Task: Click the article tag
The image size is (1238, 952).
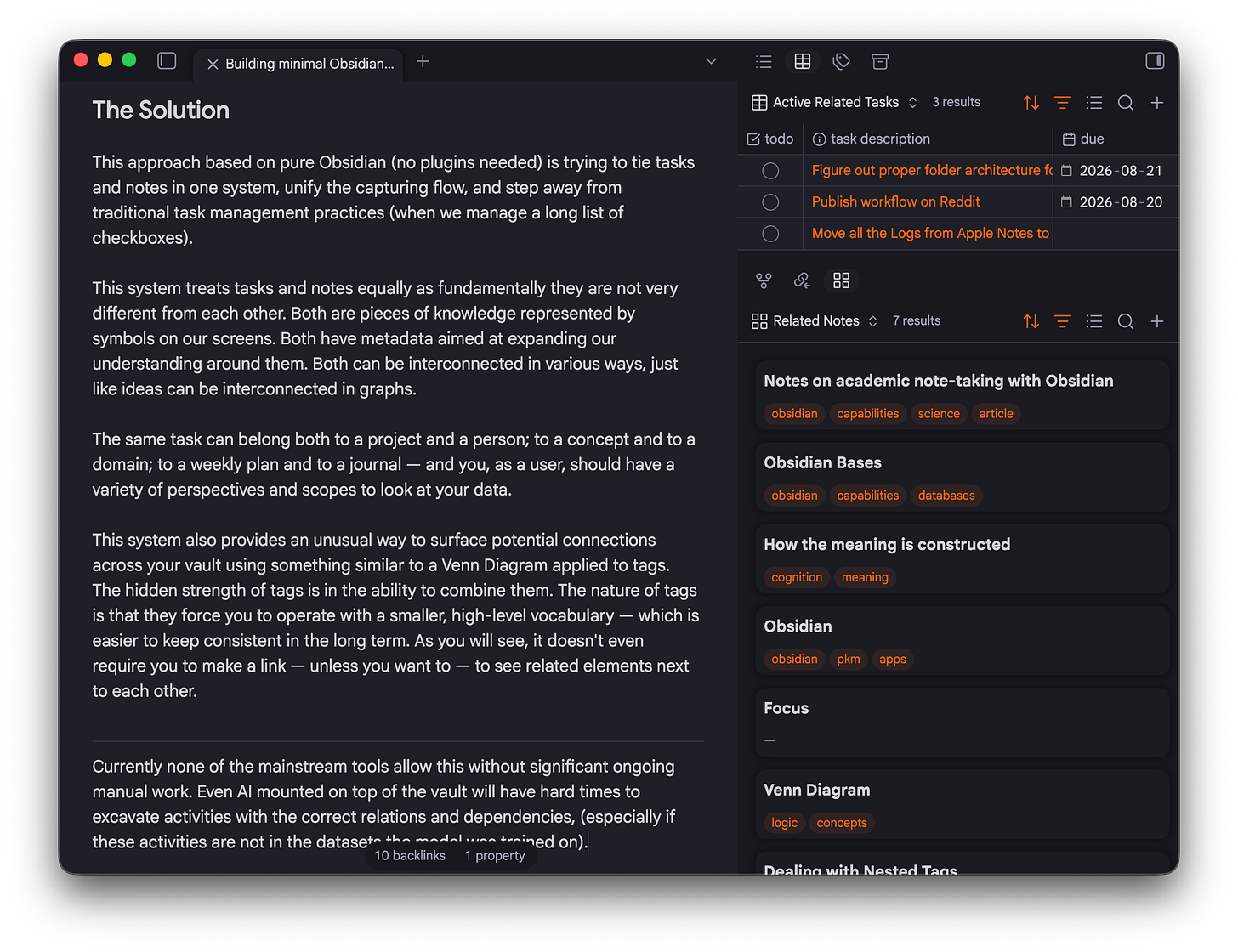Action: click(x=996, y=414)
